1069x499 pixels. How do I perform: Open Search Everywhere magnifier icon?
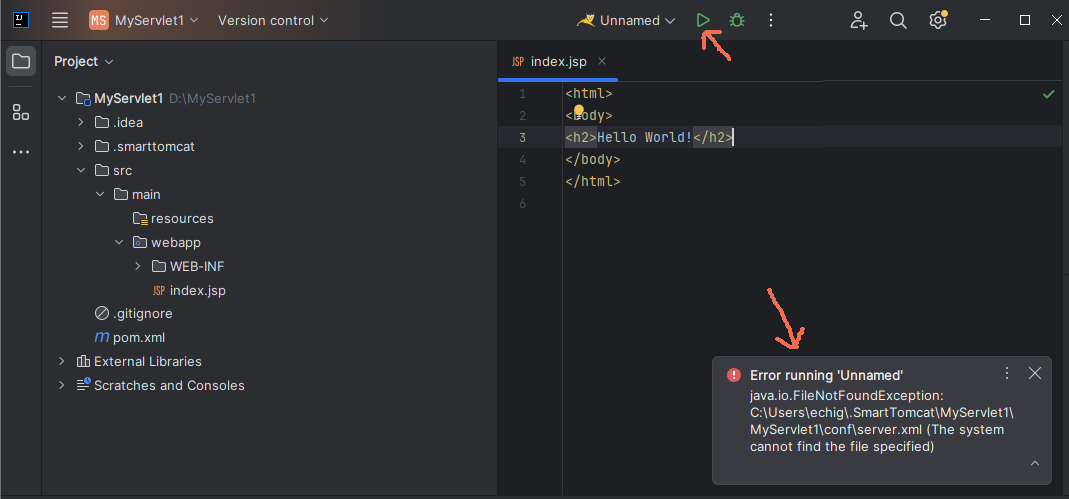(898, 20)
